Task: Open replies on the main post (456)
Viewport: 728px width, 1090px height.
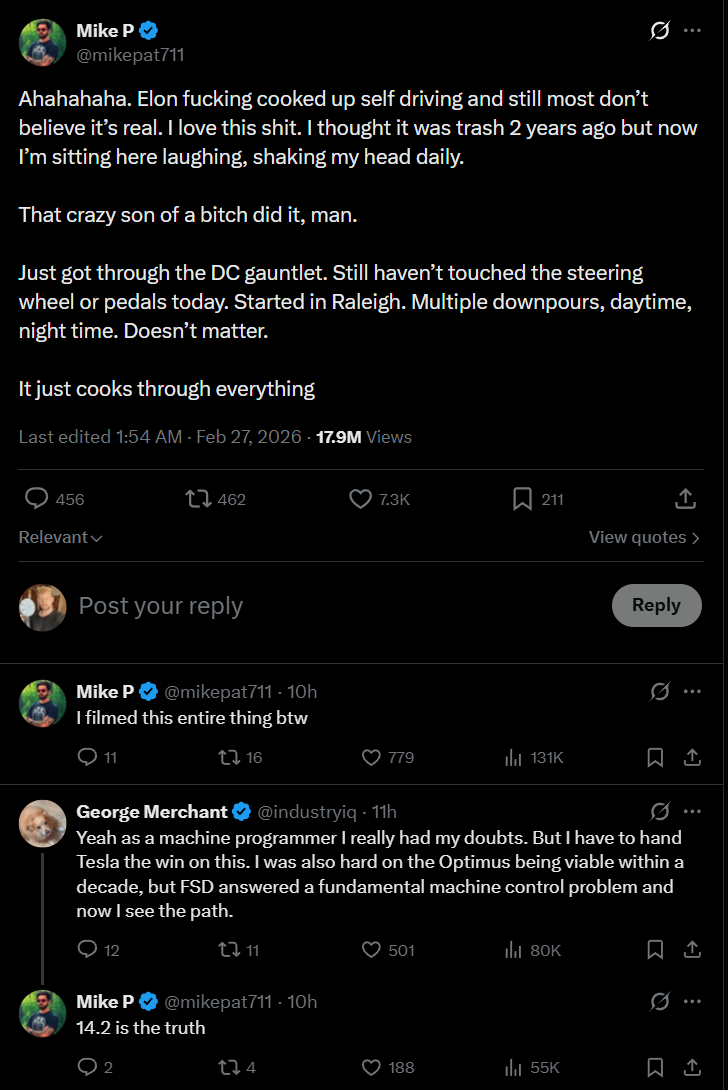Action: tap(37, 499)
